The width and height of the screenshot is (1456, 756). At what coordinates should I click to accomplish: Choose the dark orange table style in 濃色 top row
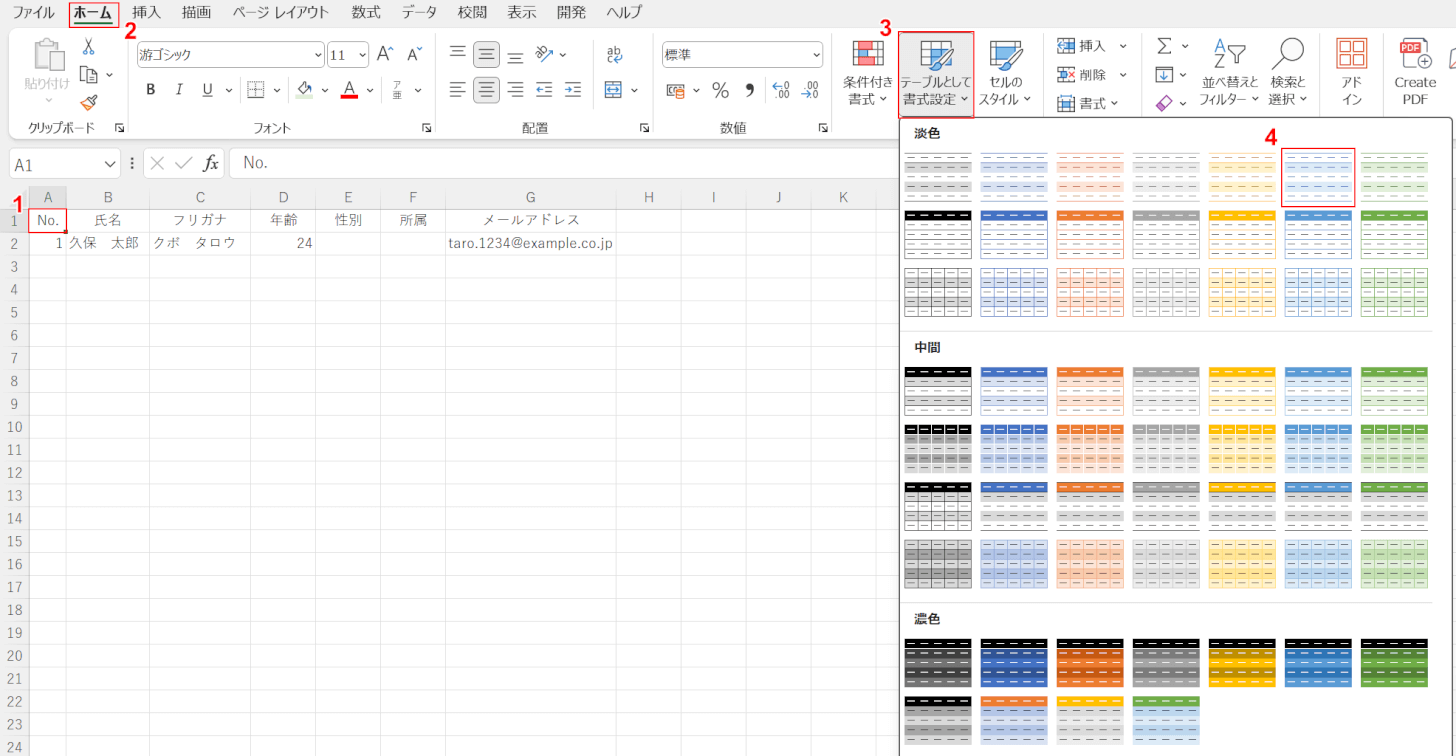pos(1090,663)
